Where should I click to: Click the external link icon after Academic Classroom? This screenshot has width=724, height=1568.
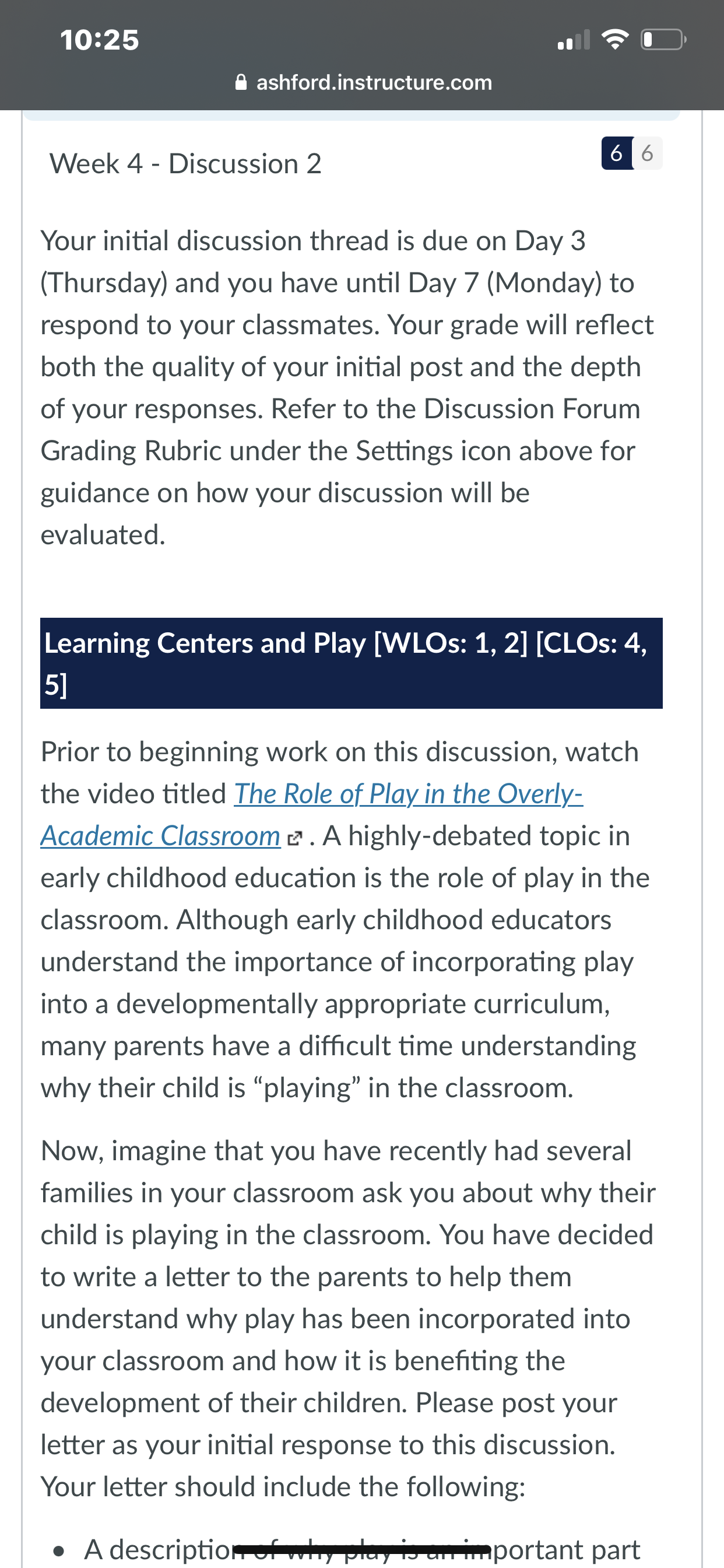[x=294, y=839]
